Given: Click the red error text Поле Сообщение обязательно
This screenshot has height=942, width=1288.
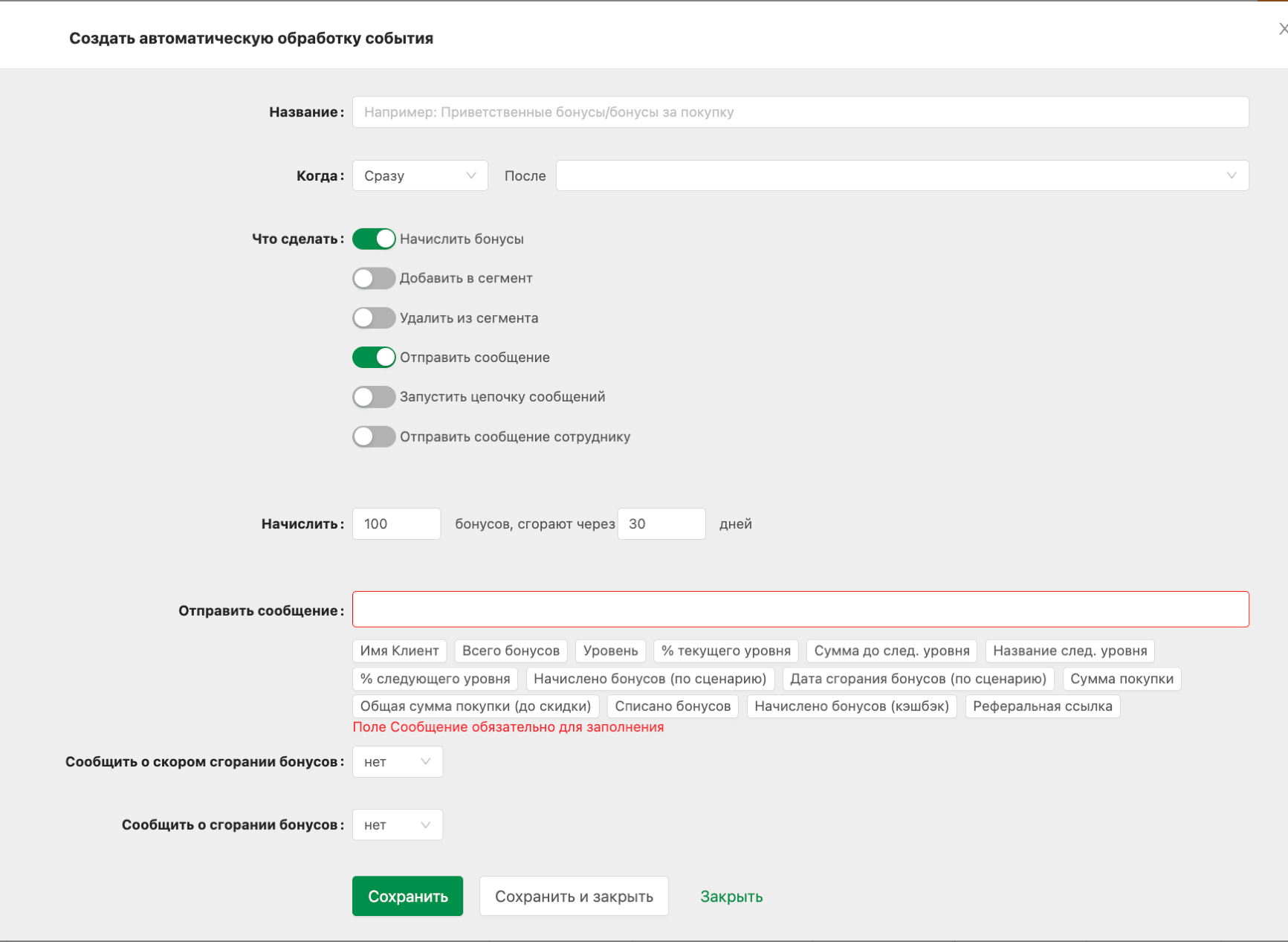Looking at the screenshot, I should click(508, 727).
